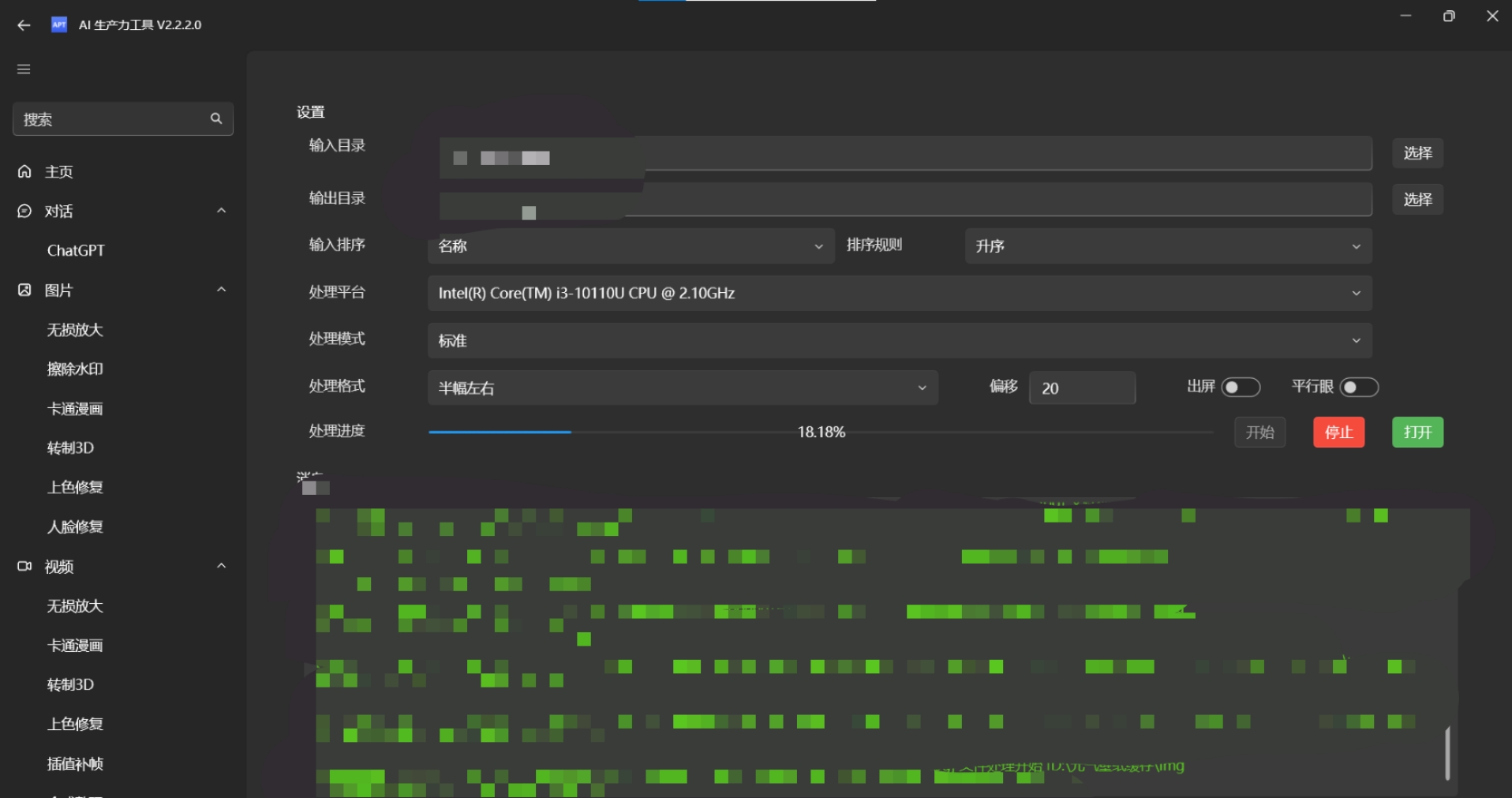The width and height of the screenshot is (1512, 798).
Task: Click the 图片 image section icon
Action: click(24, 290)
